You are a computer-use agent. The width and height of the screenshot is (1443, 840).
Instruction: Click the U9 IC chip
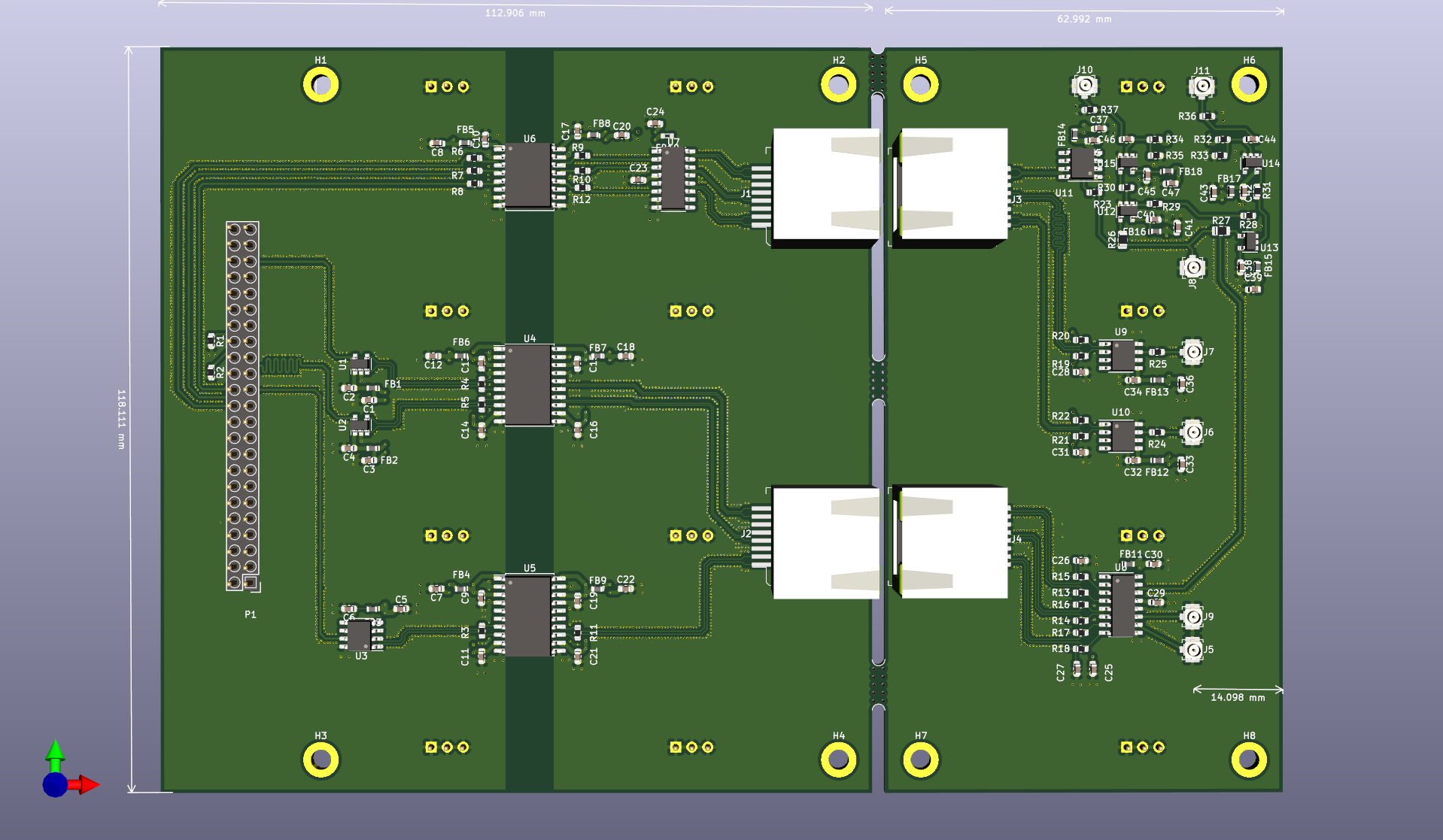(1121, 356)
